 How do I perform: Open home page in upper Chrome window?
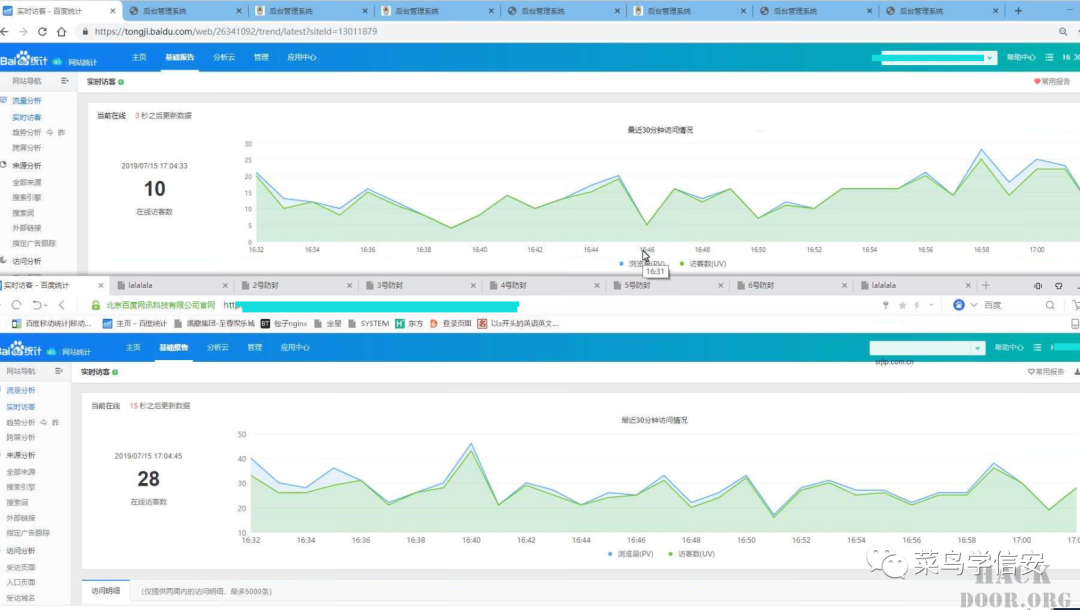click(x=61, y=32)
